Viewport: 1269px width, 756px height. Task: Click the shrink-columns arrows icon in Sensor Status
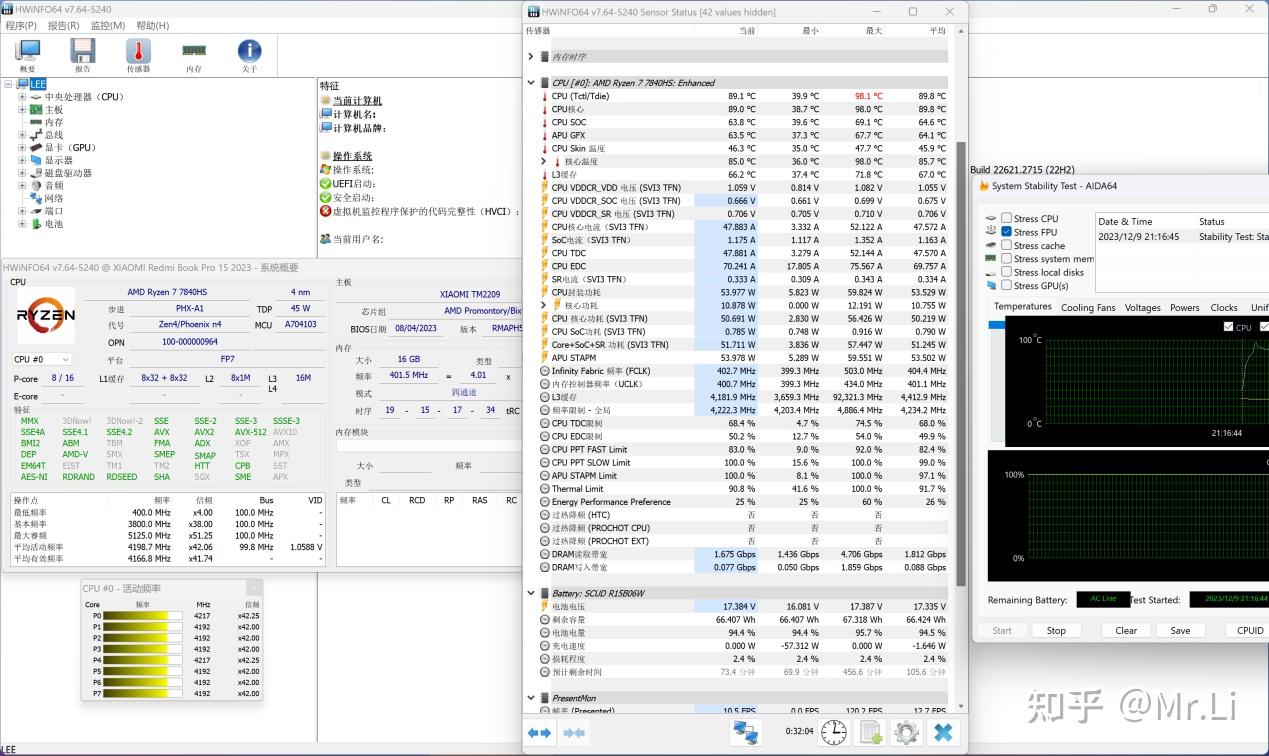(x=574, y=733)
